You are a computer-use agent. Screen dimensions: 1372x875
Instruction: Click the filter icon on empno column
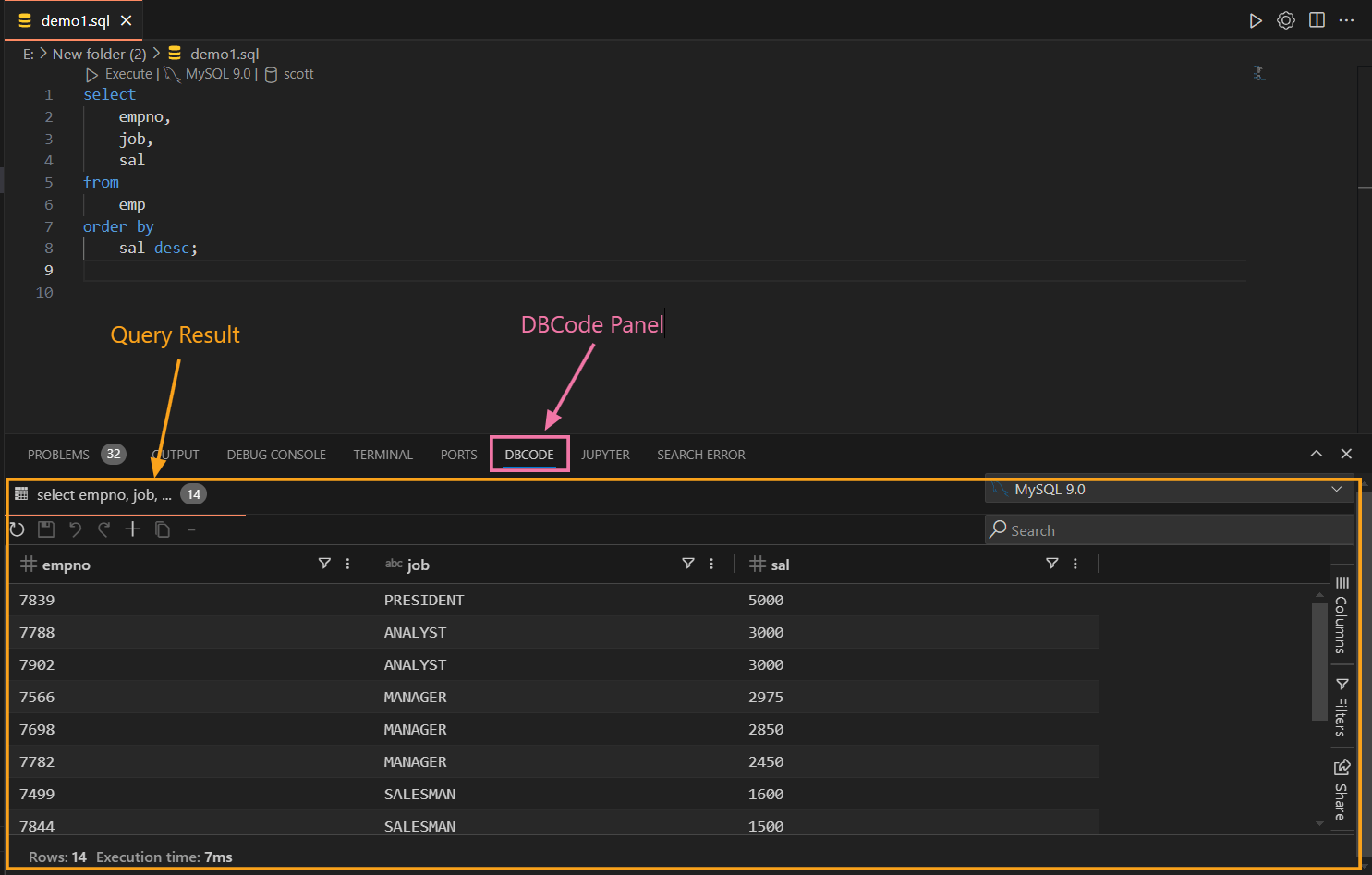pos(324,564)
